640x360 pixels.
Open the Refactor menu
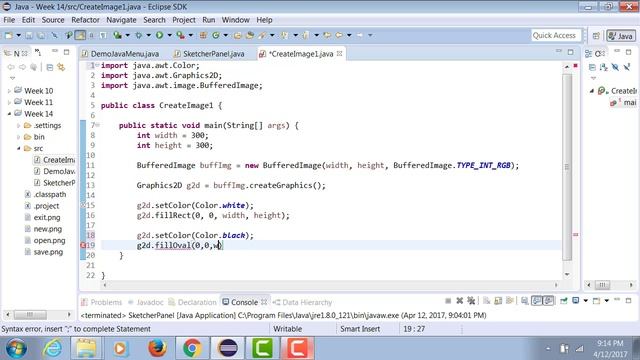click(x=85, y=20)
